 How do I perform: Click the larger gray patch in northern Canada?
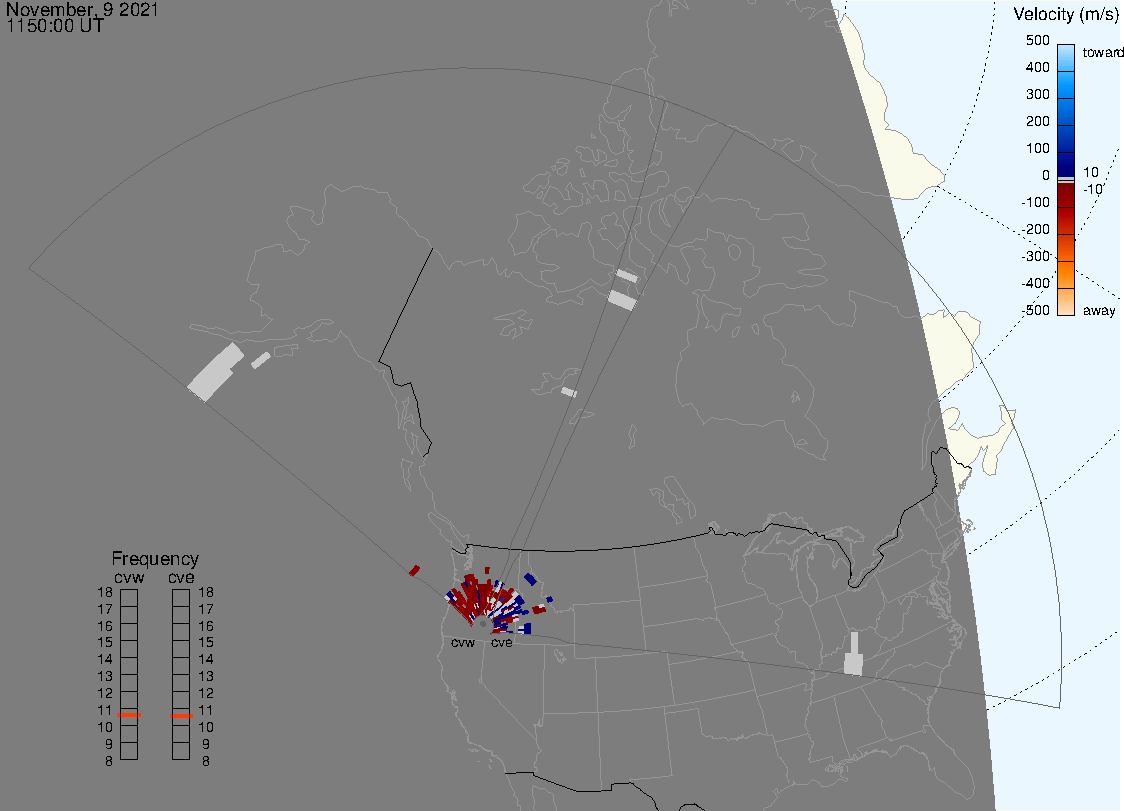coord(622,300)
